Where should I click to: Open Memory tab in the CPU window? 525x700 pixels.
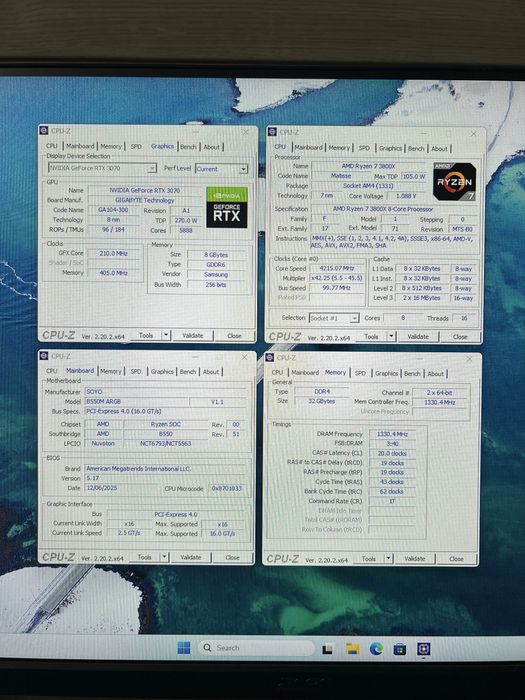(x=339, y=148)
